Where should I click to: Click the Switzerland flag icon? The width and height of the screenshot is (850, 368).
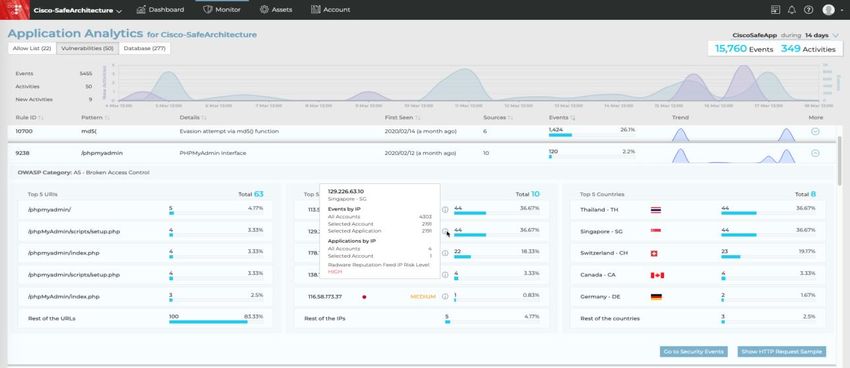[654, 253]
